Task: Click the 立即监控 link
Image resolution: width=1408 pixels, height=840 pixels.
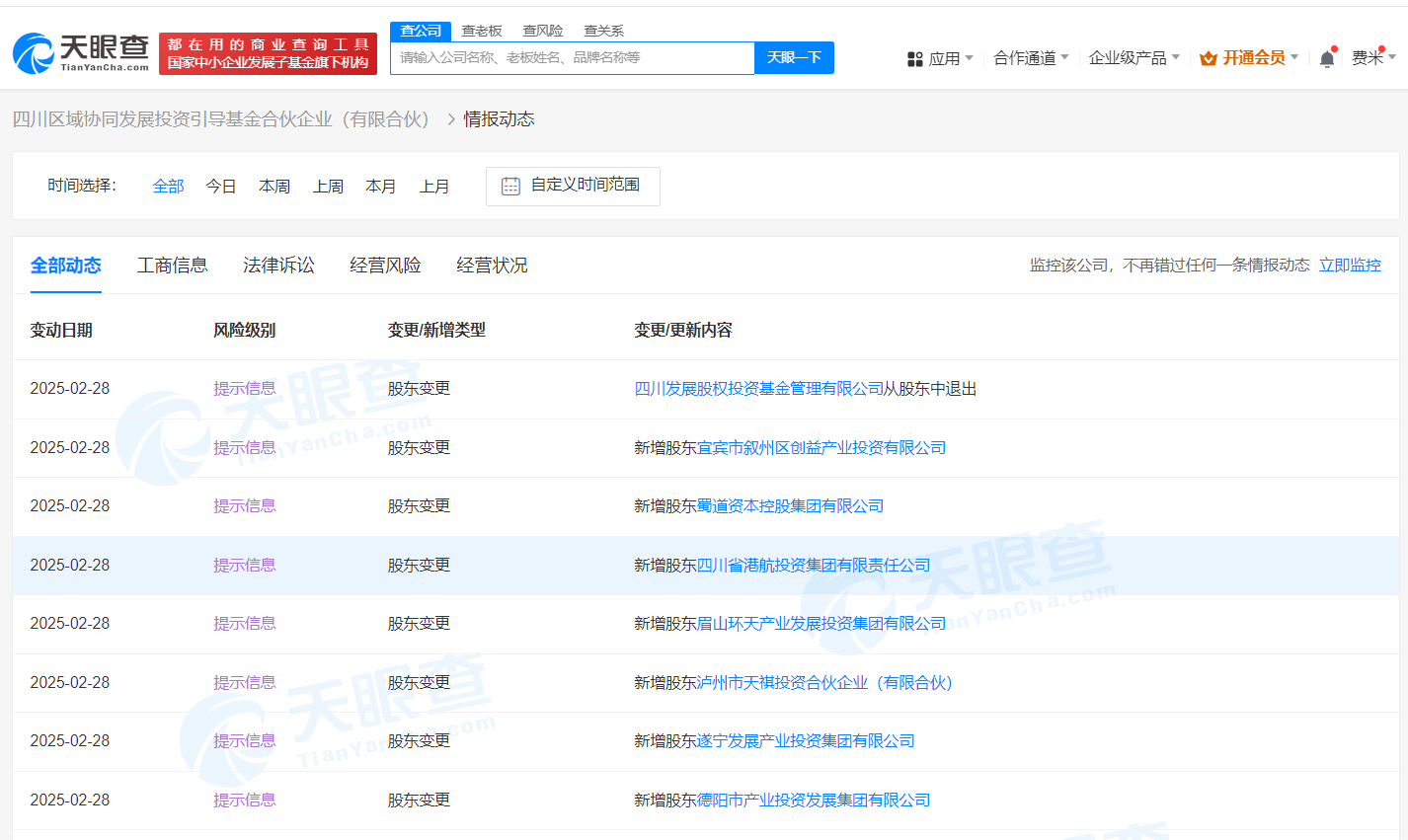Action: coord(1350,266)
